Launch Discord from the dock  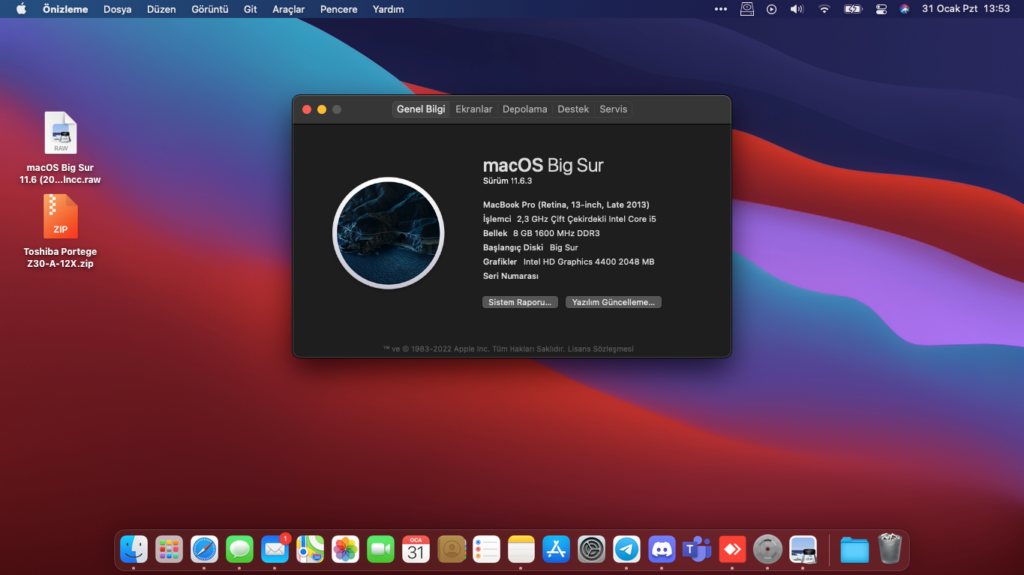pos(662,550)
